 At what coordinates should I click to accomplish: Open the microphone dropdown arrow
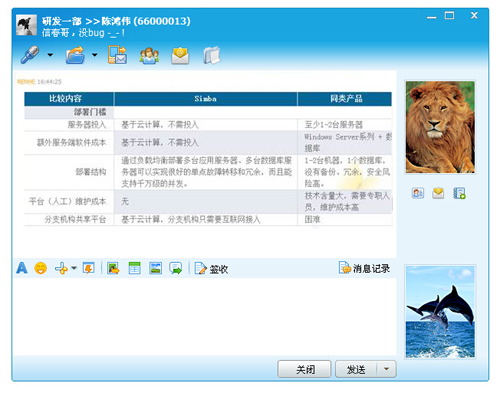pos(50,55)
